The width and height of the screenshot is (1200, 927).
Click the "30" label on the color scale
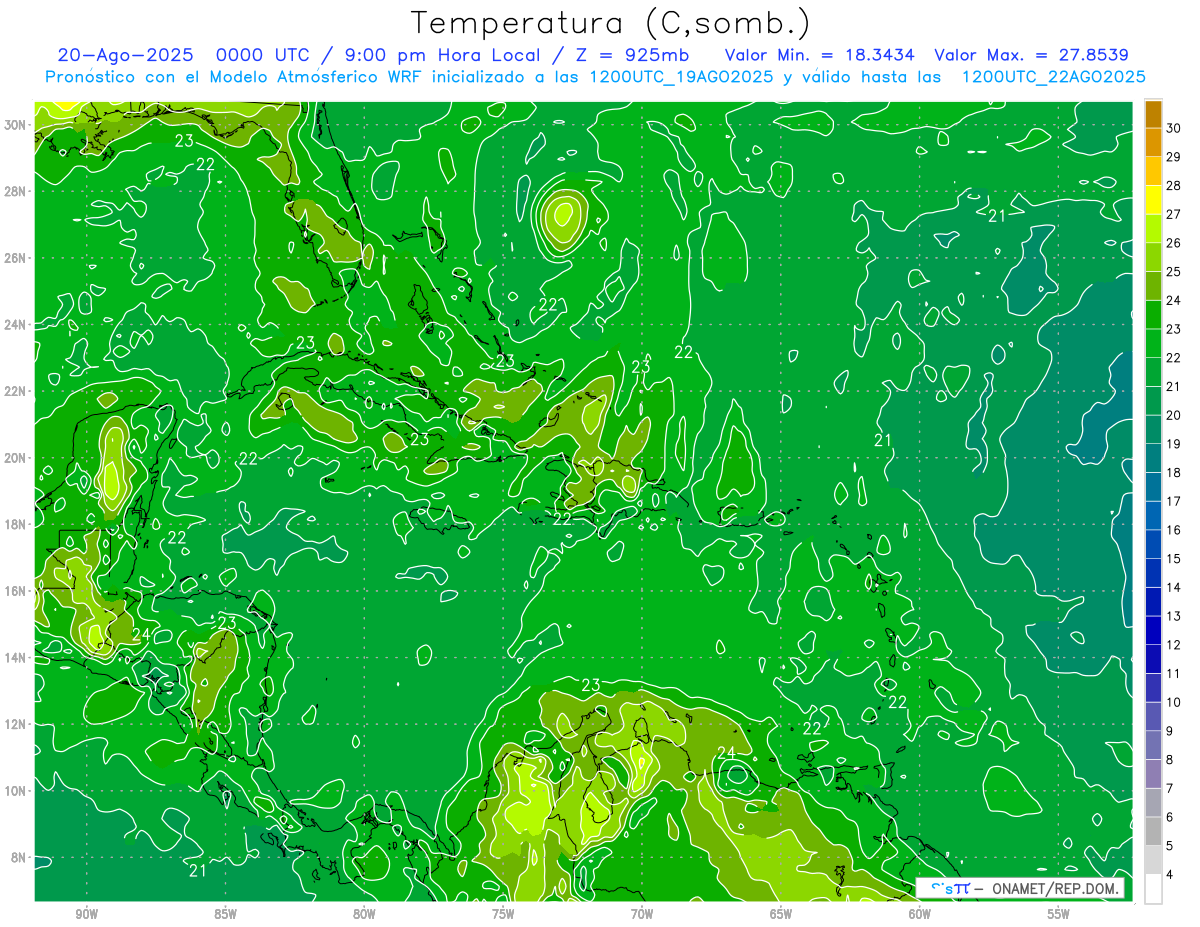click(x=1174, y=128)
